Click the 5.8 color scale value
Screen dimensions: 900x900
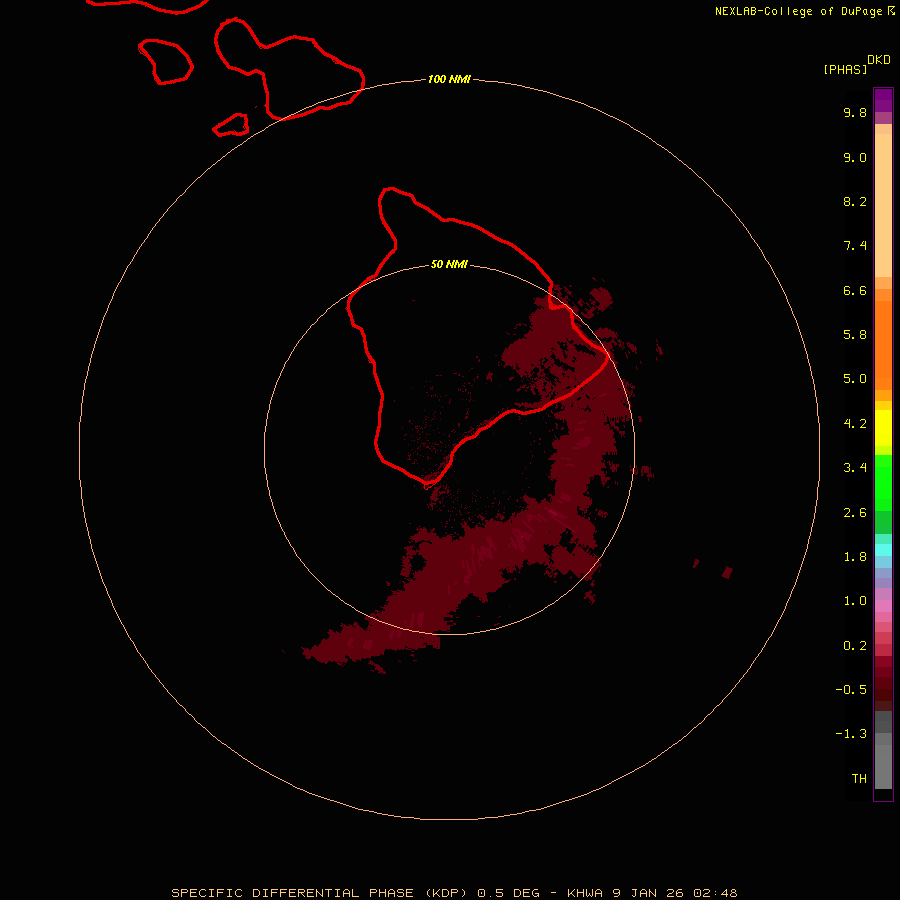[x=855, y=335]
